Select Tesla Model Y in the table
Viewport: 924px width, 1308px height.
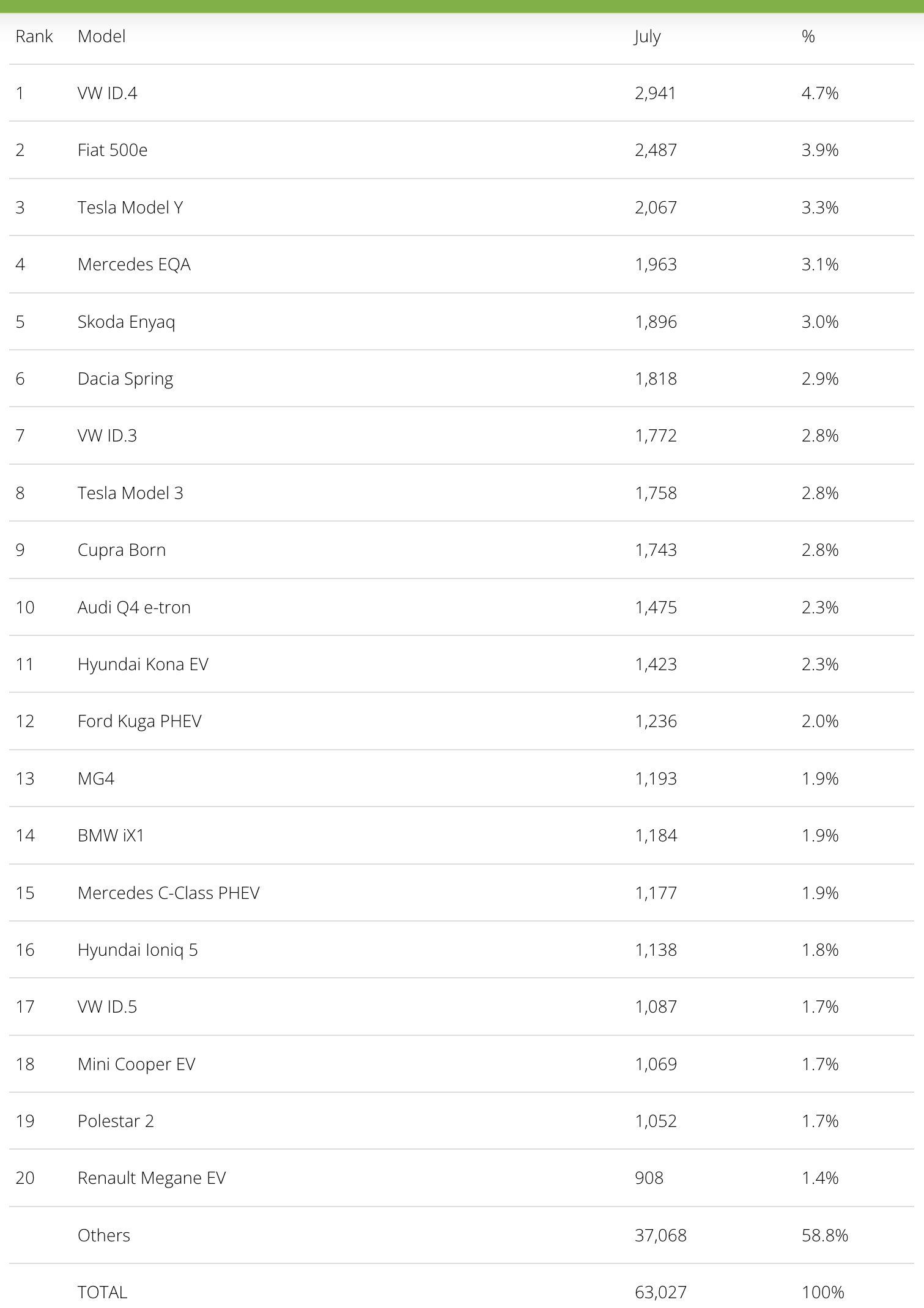130,207
